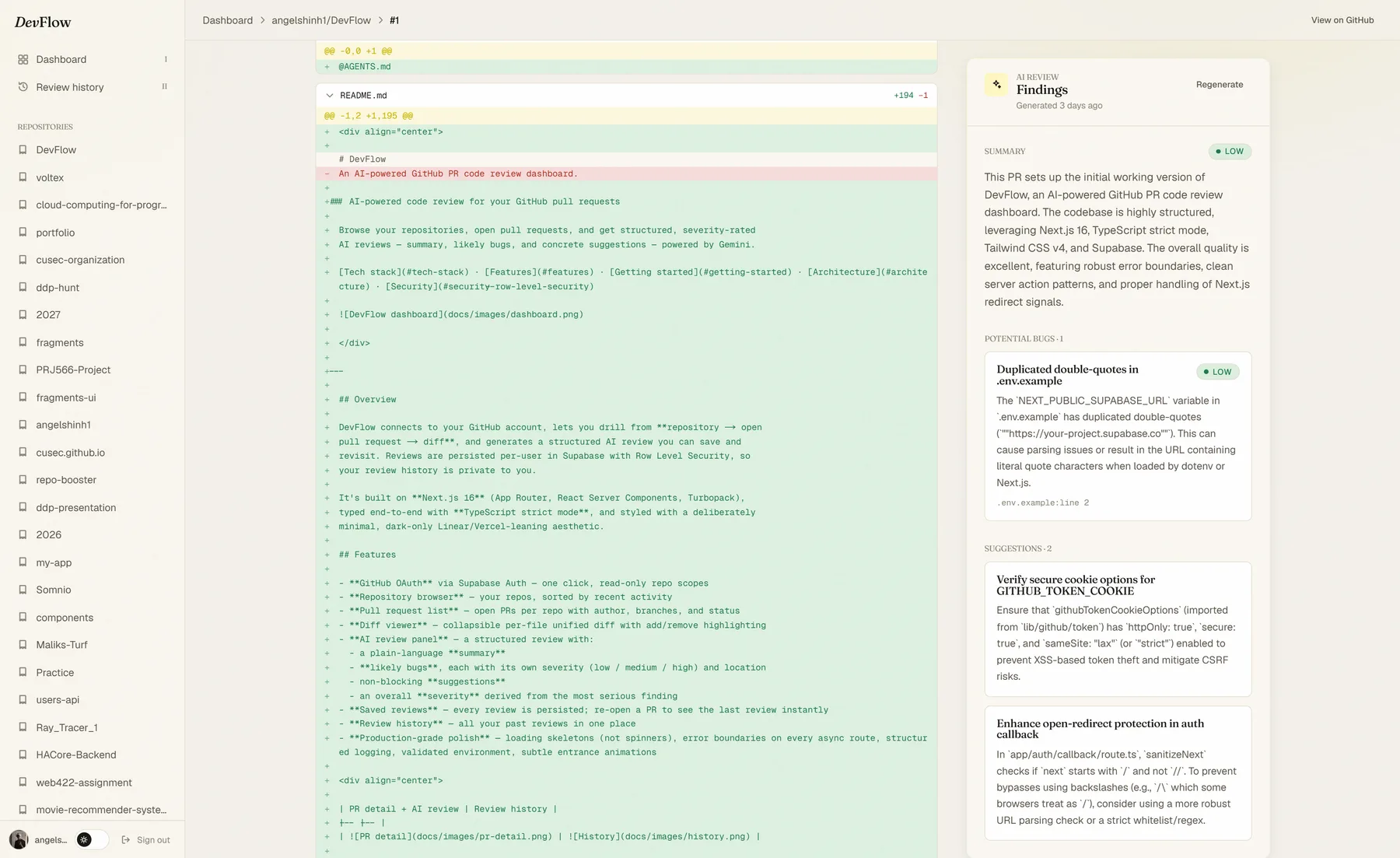
Task: Select the my-app repository icon
Action: coord(23,562)
